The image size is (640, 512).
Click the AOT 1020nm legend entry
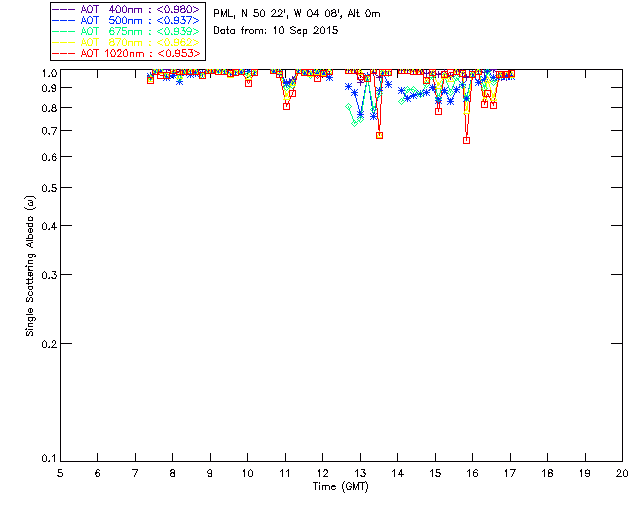point(126,53)
